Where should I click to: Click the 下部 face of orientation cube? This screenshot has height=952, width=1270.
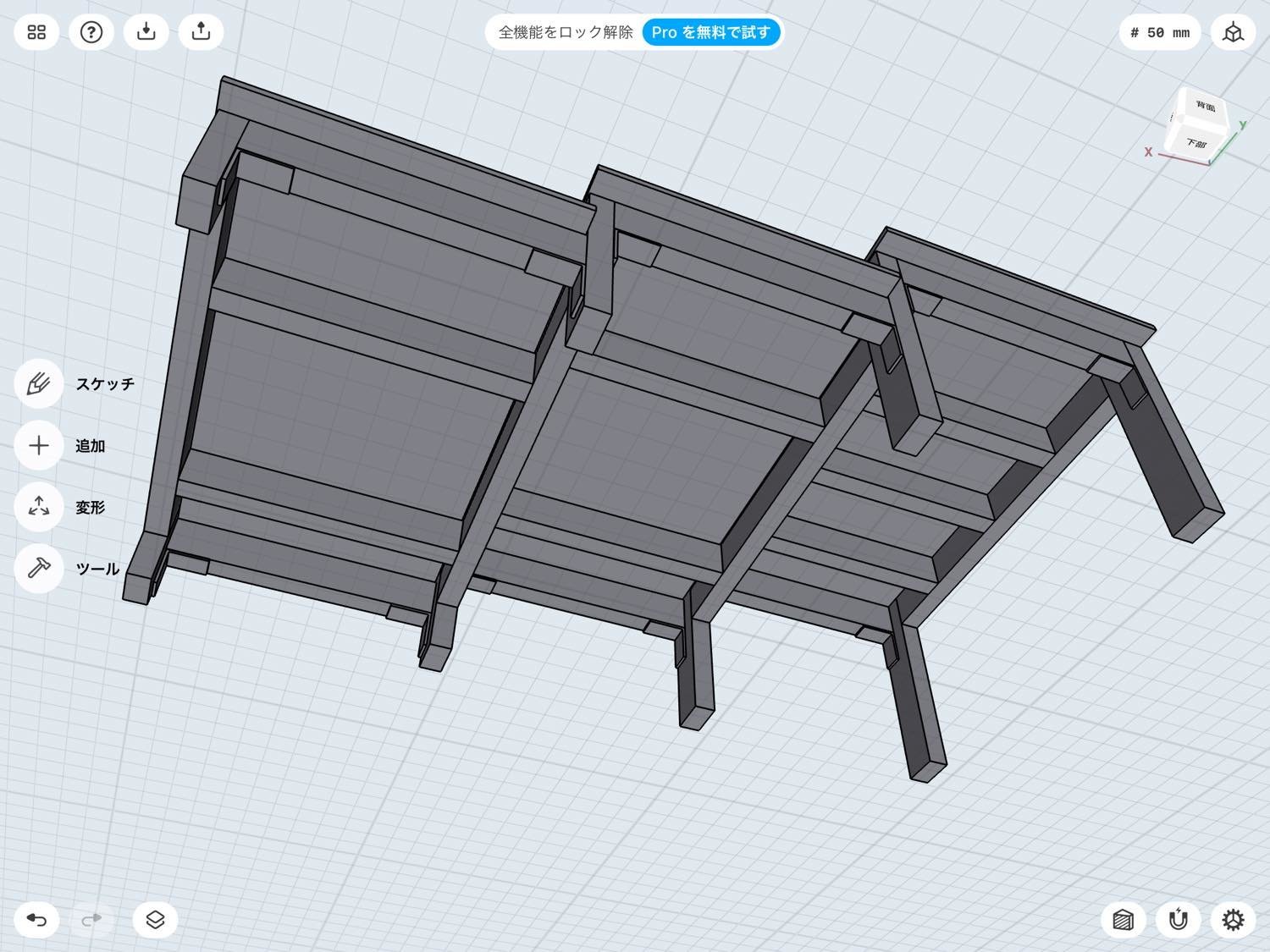[x=1195, y=143]
